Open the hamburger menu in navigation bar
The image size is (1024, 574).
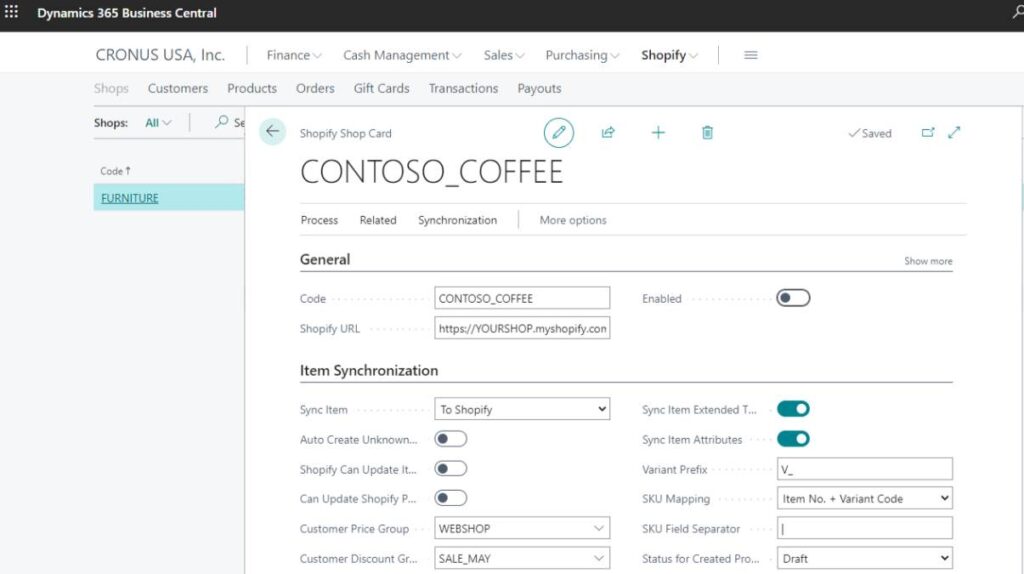click(x=751, y=55)
